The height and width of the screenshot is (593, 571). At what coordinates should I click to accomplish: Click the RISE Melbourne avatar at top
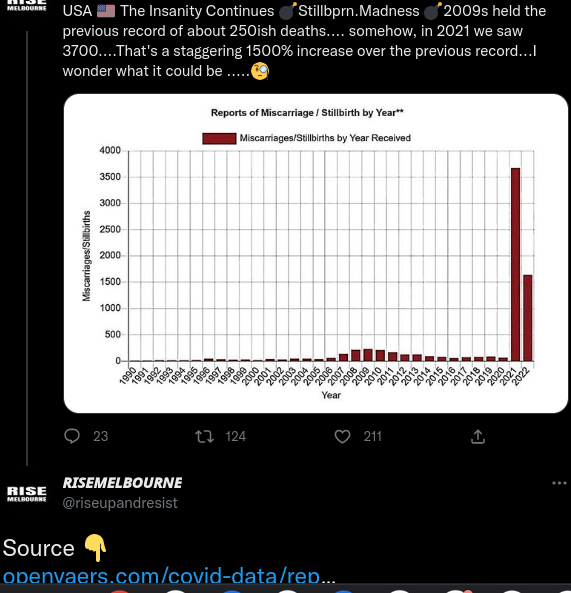pos(27,5)
